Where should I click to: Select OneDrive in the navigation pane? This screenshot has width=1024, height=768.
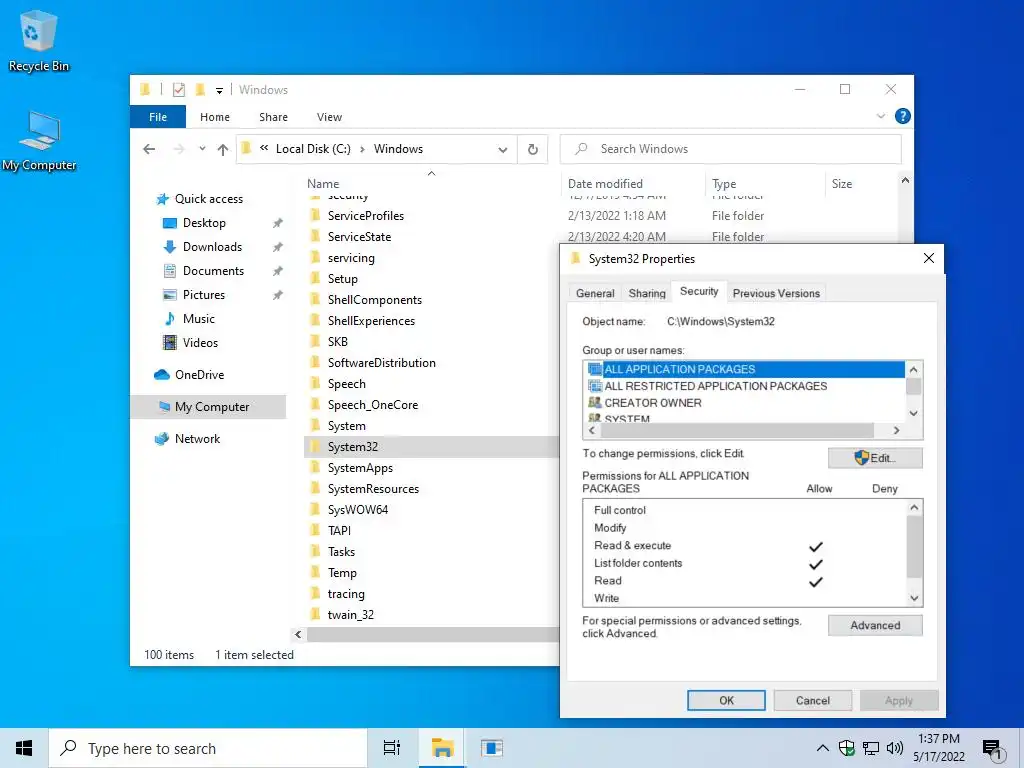[199, 375]
